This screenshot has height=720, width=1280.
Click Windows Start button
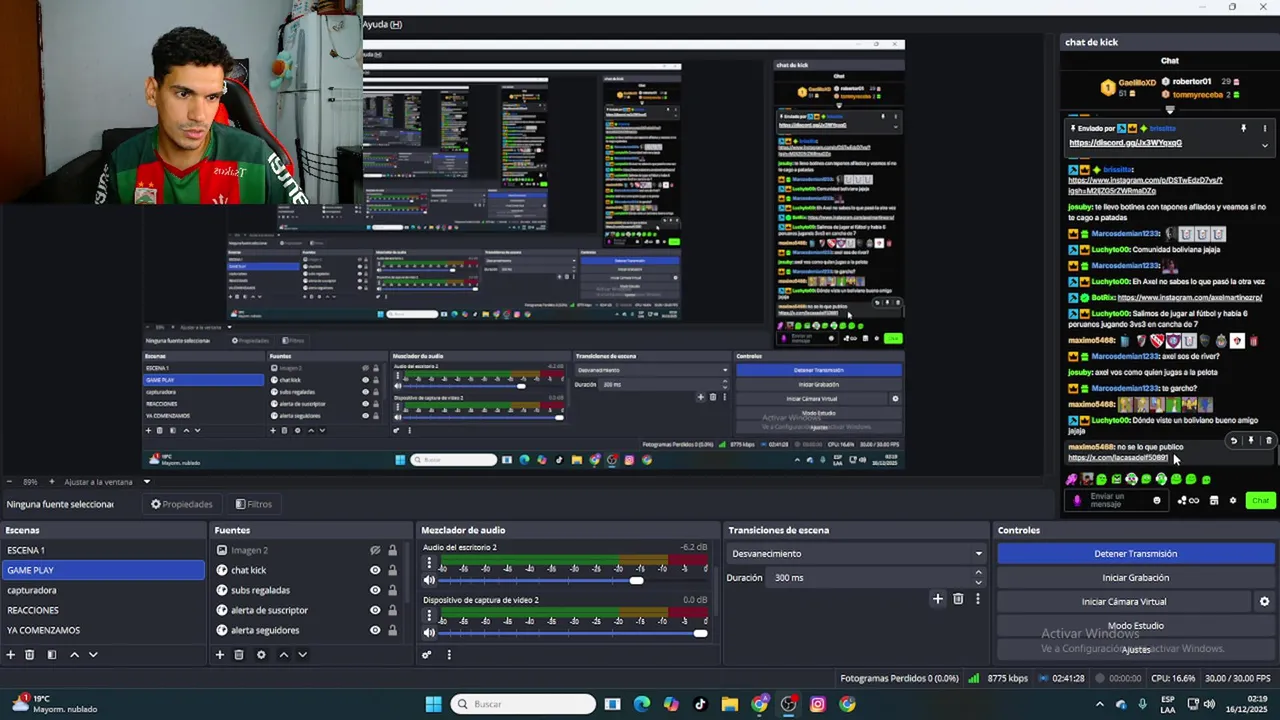433,704
